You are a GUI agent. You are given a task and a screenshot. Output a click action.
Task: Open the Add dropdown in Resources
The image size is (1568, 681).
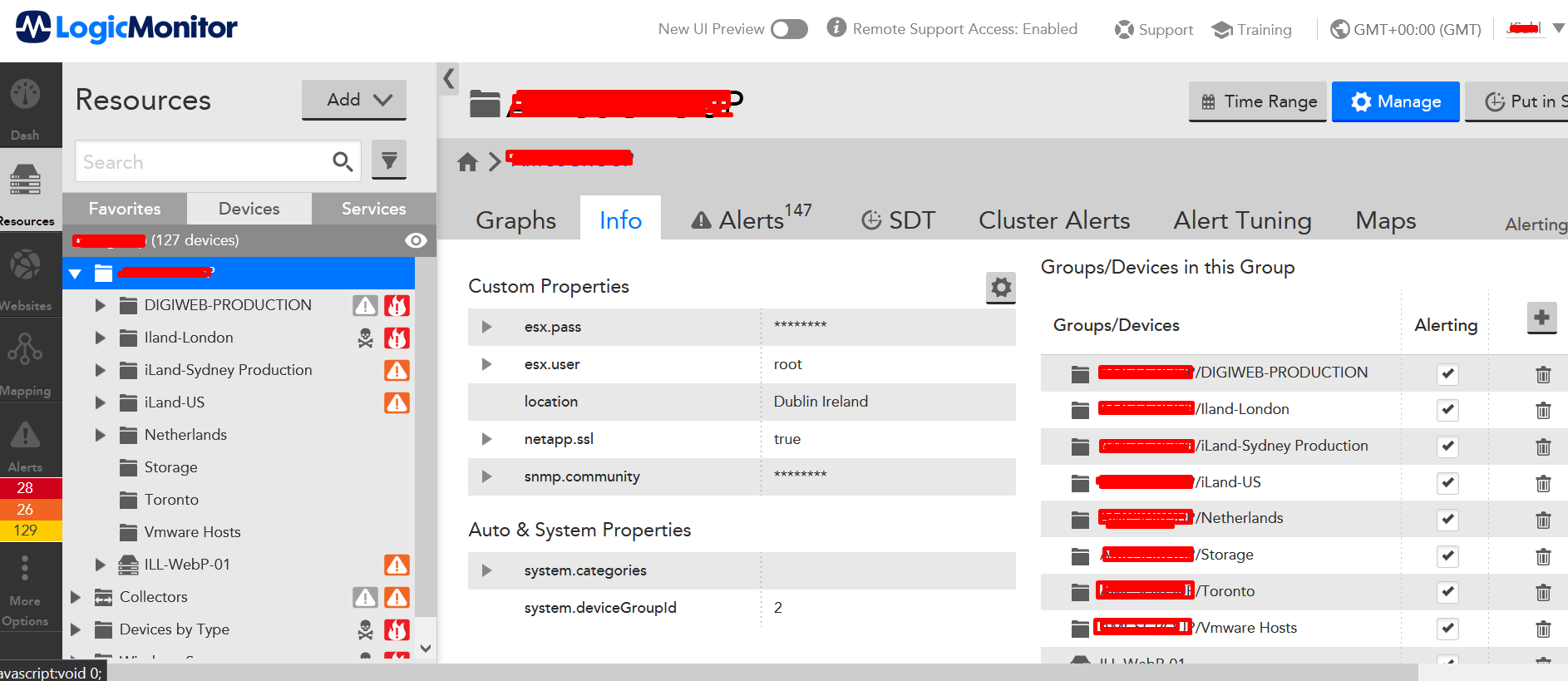point(354,100)
